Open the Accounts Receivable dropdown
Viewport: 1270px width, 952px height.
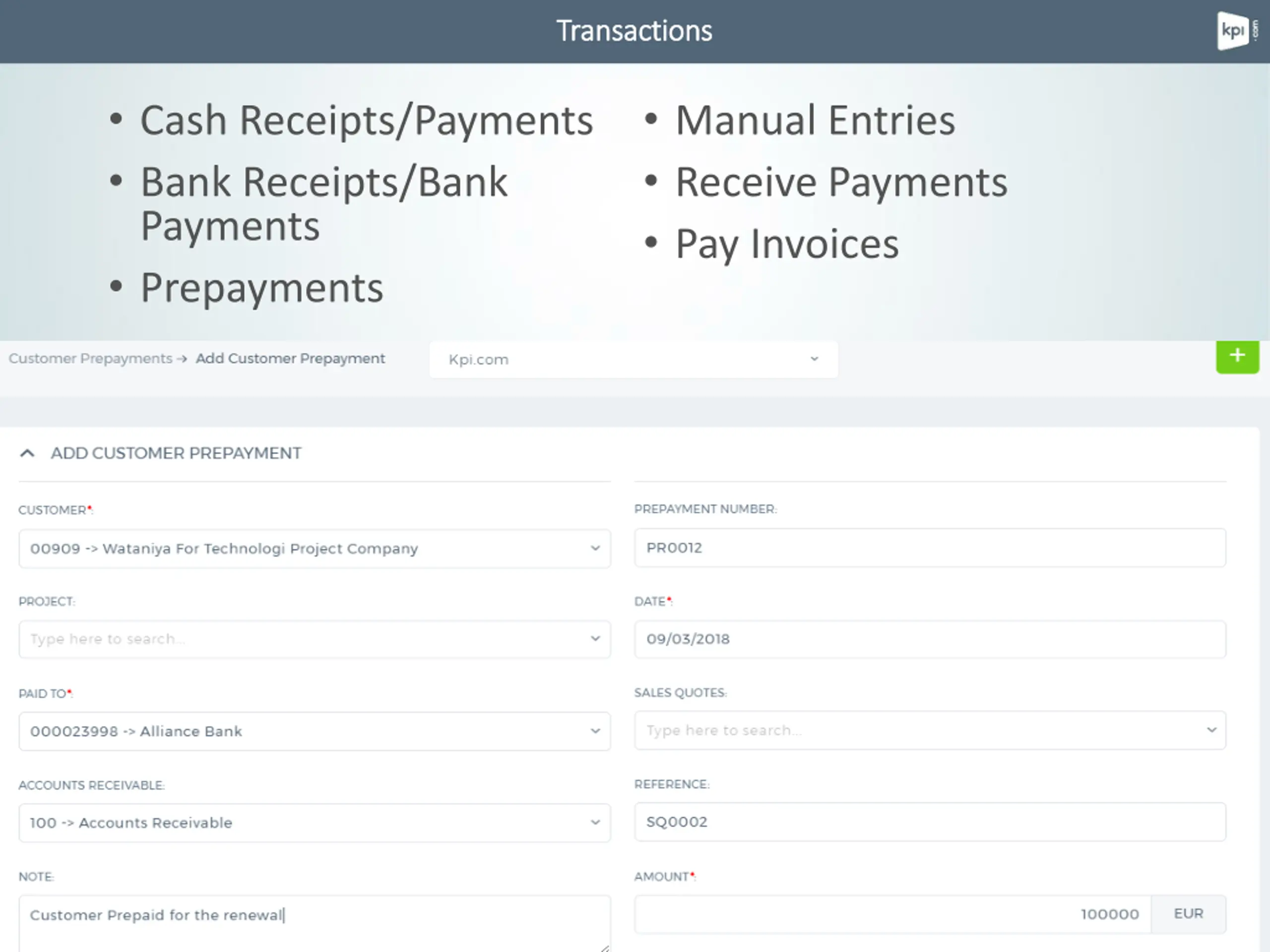tap(315, 822)
